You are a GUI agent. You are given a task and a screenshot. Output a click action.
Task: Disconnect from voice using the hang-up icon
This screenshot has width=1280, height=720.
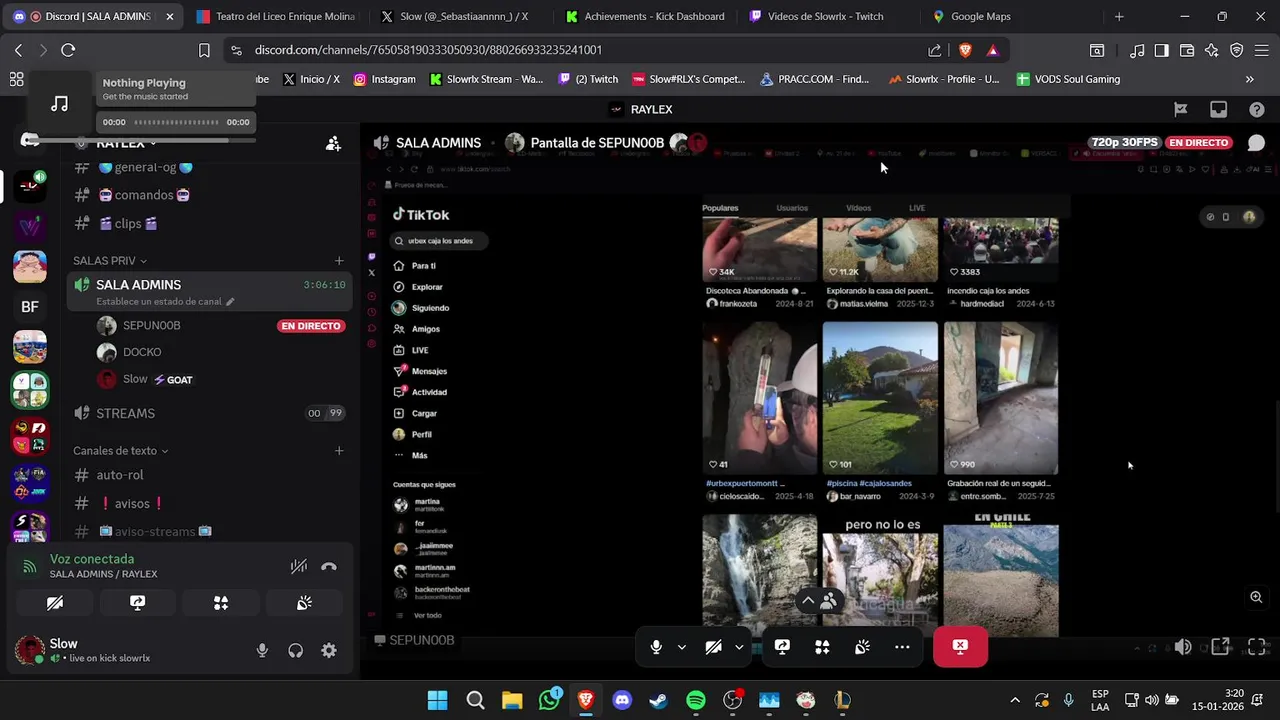(x=329, y=567)
